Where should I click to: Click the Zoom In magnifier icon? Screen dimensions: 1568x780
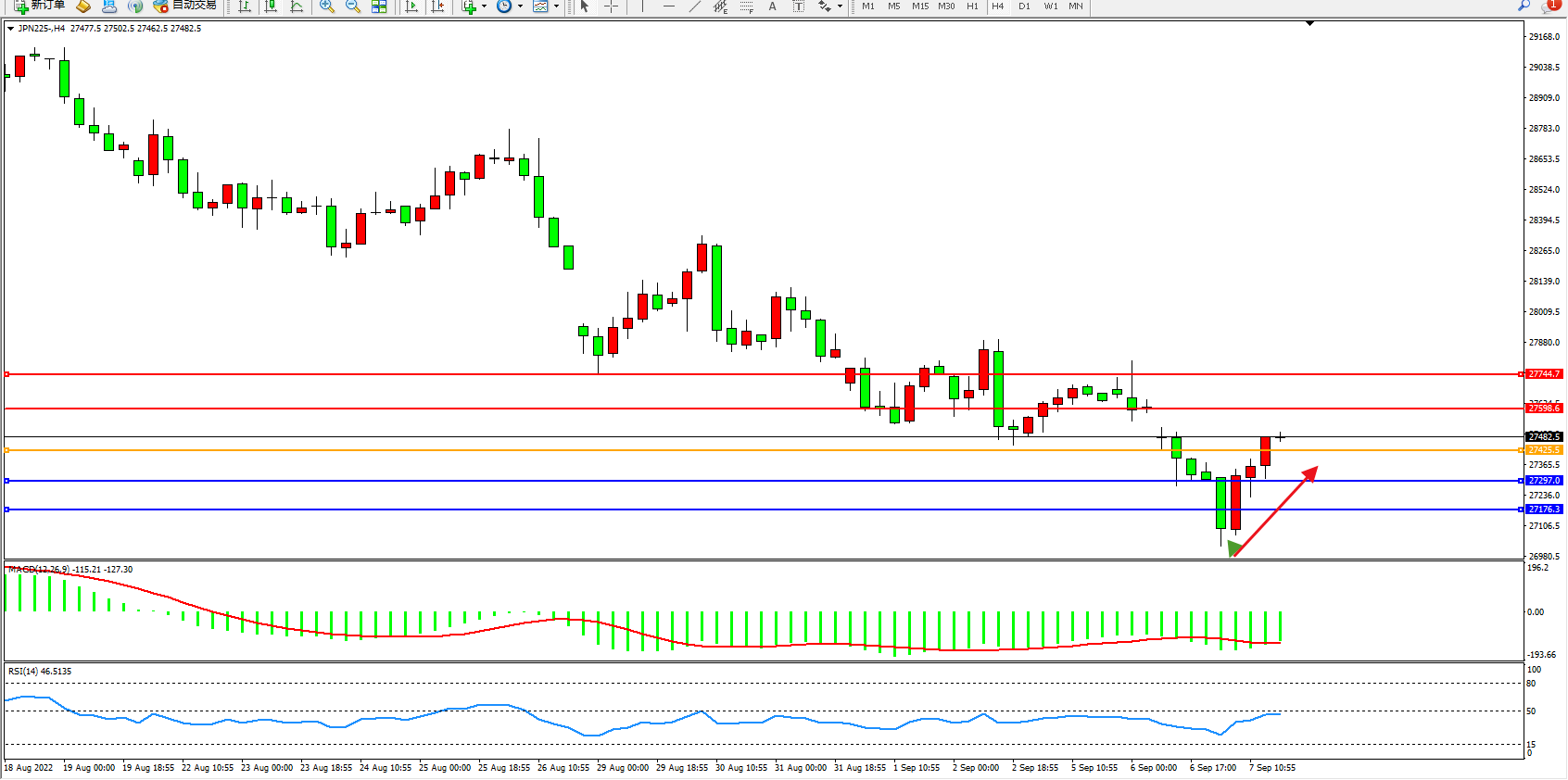click(x=326, y=6)
